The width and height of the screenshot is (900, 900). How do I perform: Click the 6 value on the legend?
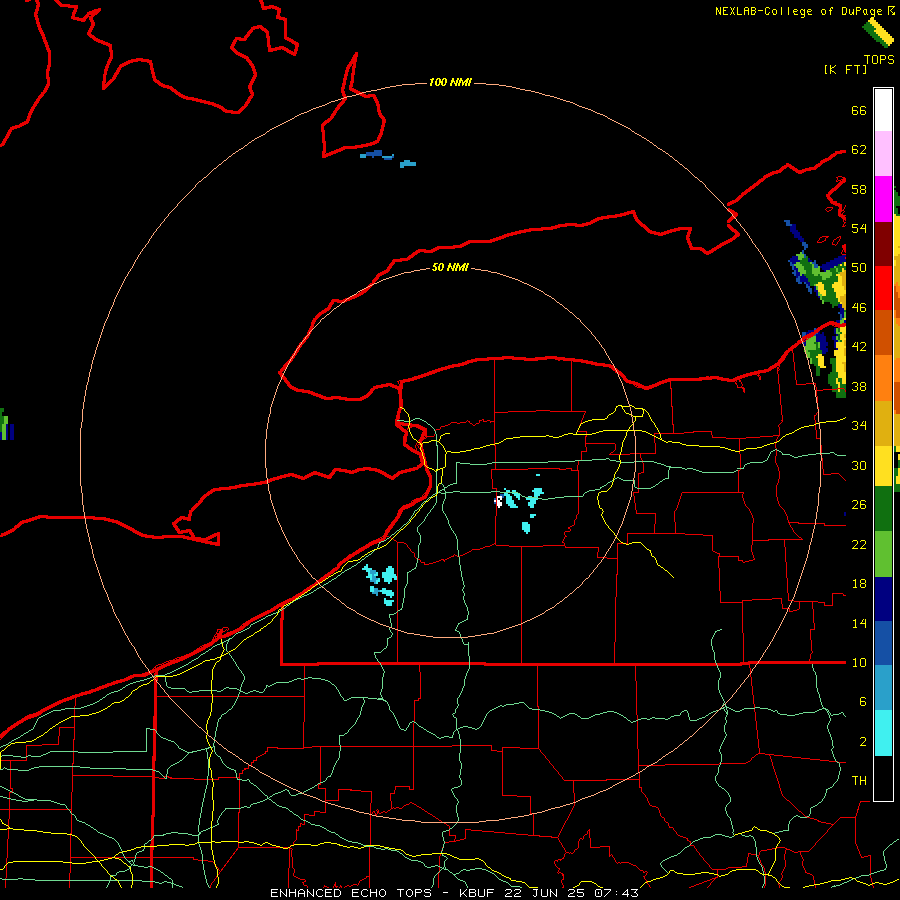tap(862, 702)
